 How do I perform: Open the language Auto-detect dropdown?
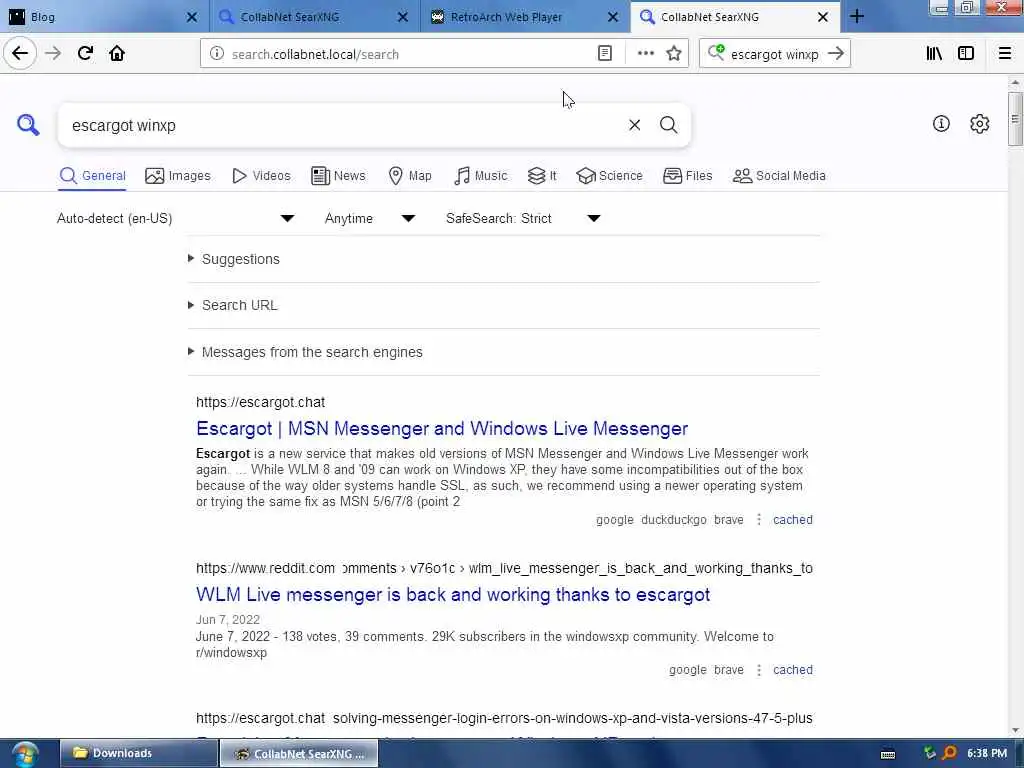[x=175, y=219]
